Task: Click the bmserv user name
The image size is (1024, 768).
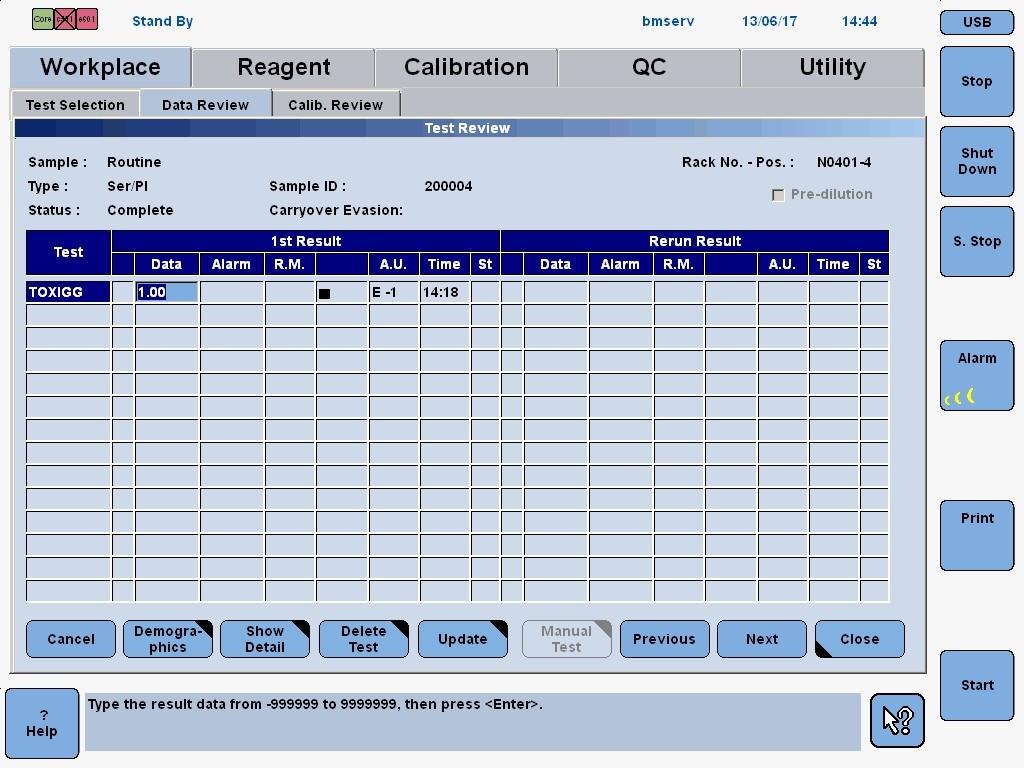Action: (668, 21)
